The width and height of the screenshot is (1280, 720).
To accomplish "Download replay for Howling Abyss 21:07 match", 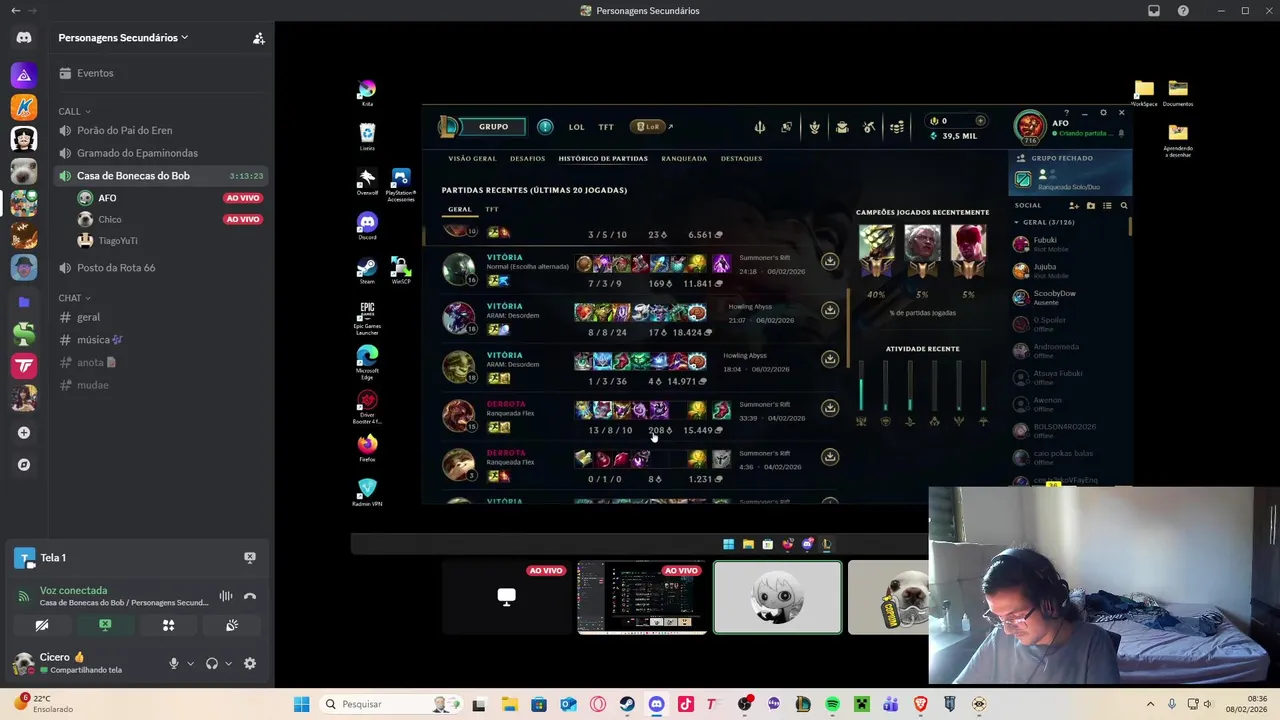I will [x=830, y=310].
